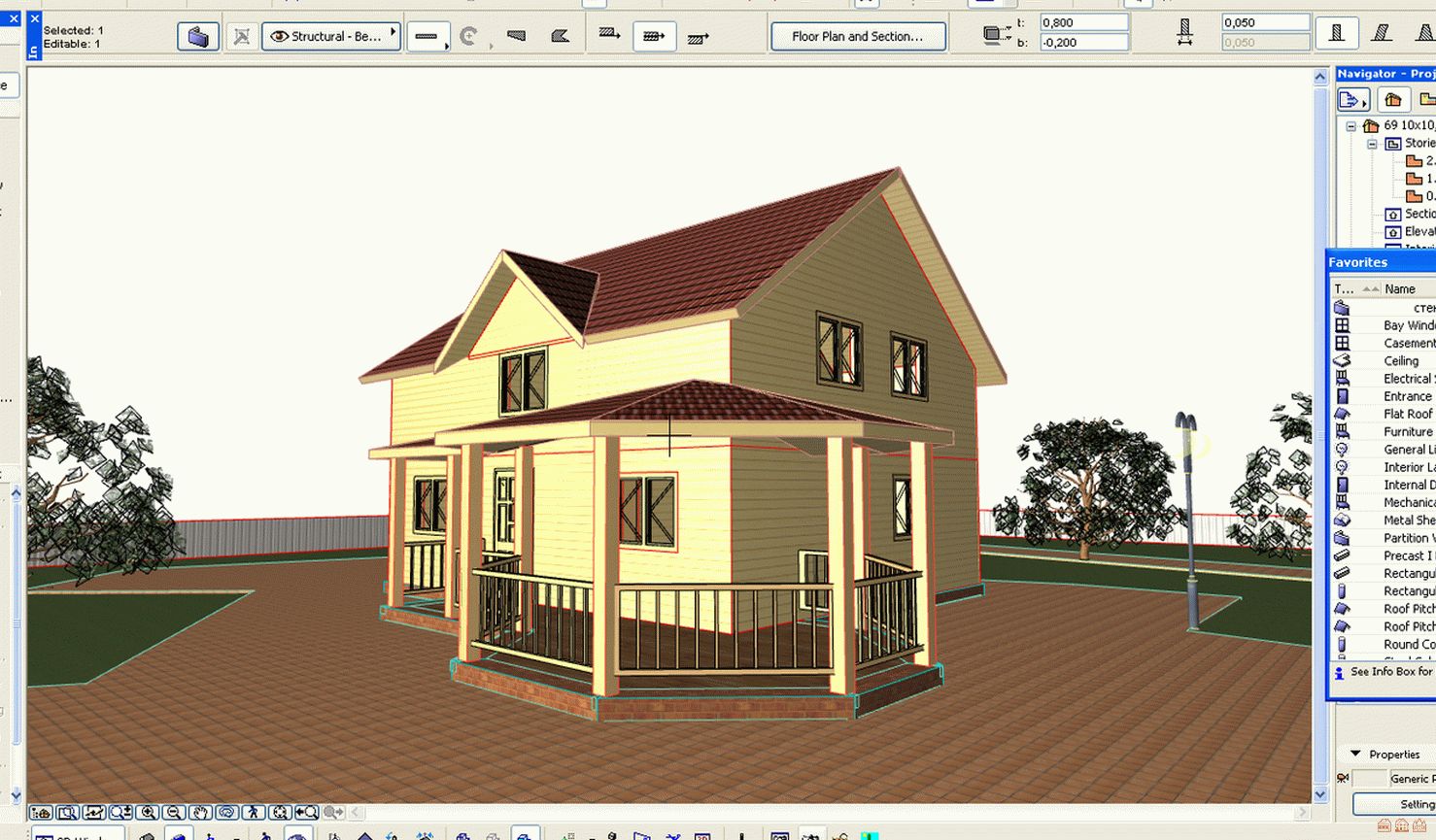
Task: Select Ceiling in Favorites list
Action: [1400, 360]
